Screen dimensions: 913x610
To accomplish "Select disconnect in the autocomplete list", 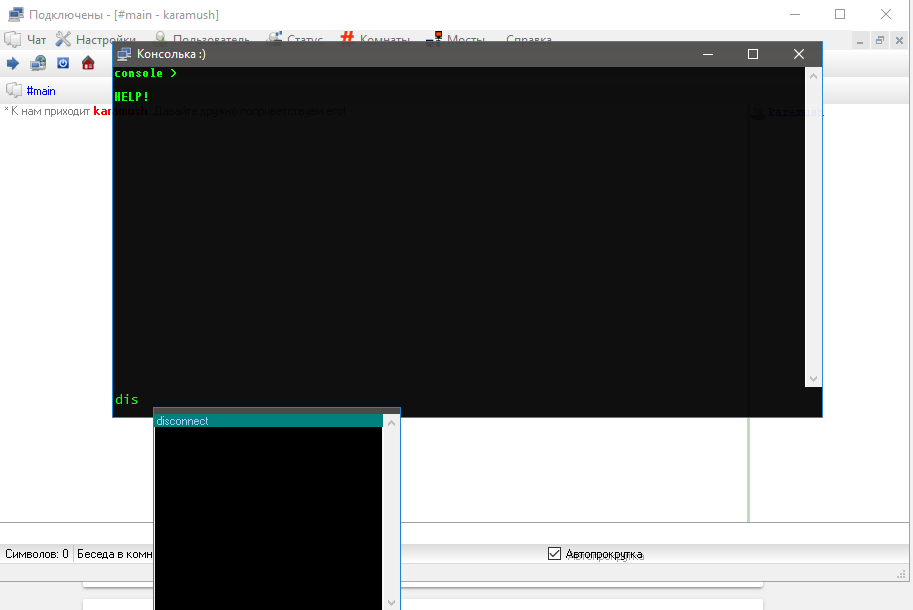I will pos(268,421).
